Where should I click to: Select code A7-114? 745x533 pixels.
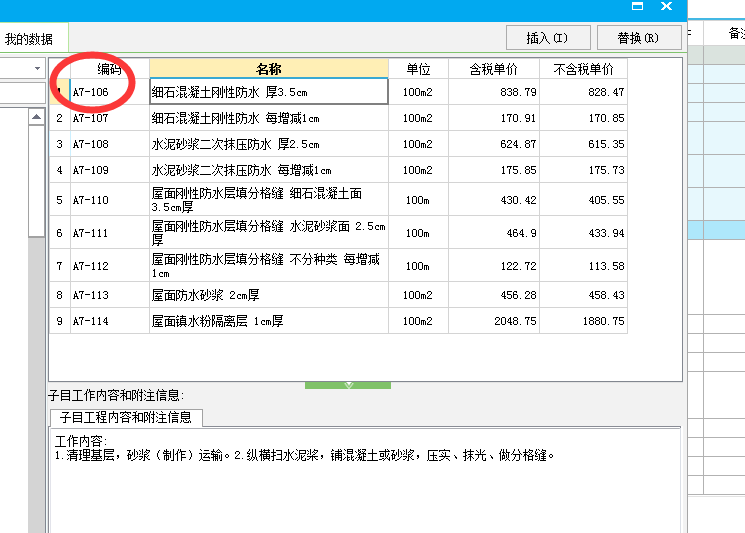[110, 321]
